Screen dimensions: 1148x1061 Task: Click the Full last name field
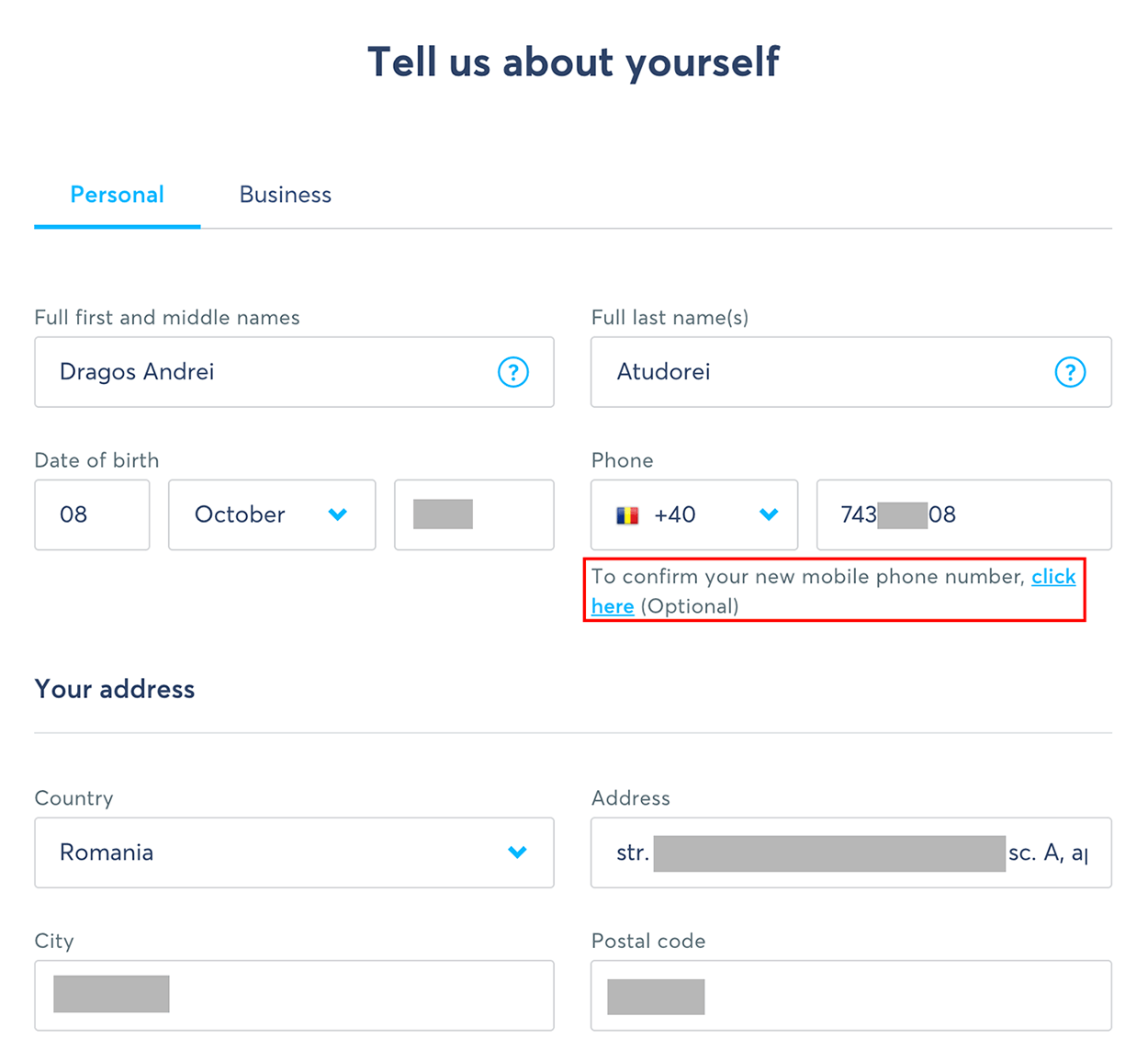[x=850, y=372]
